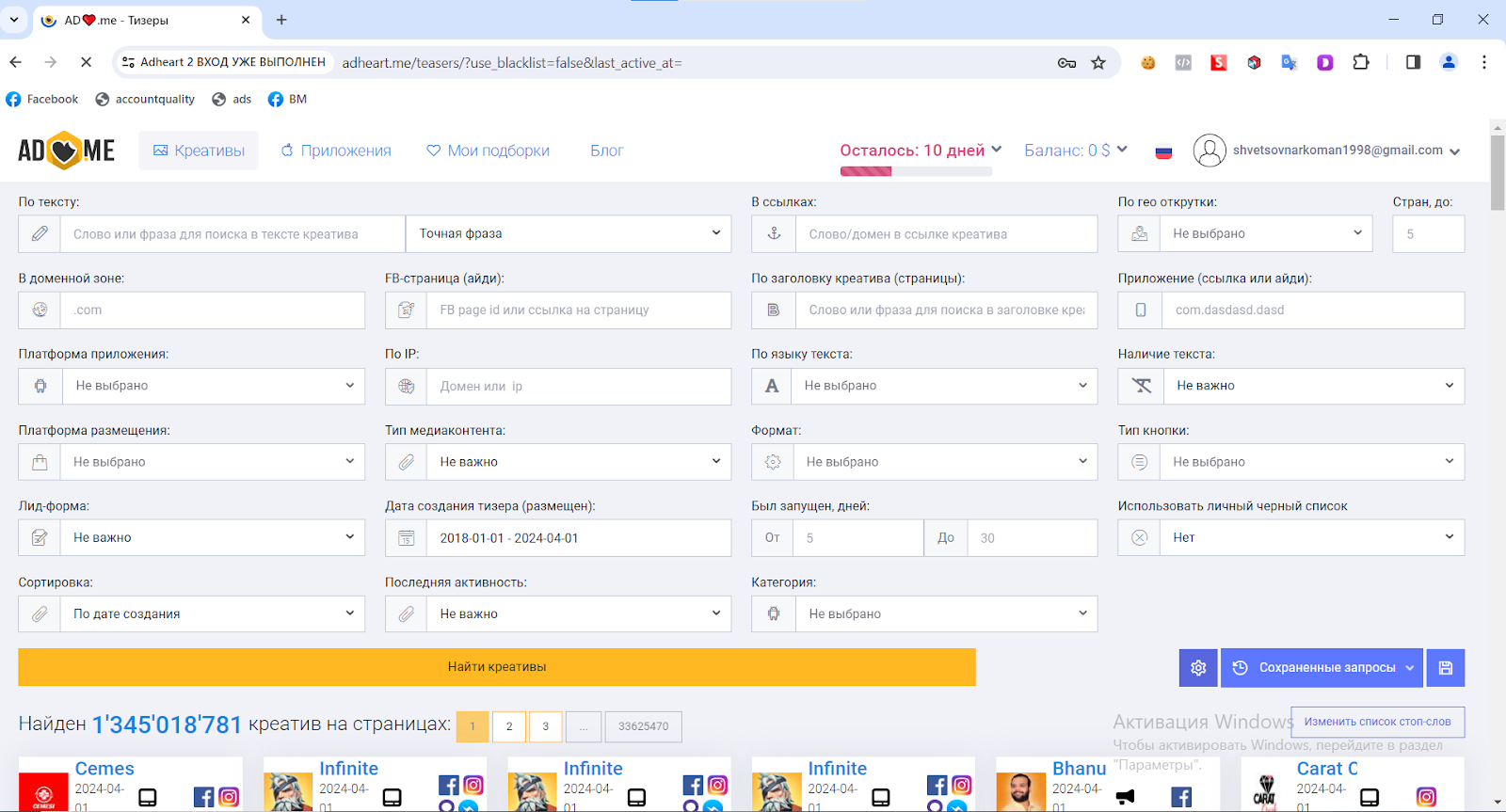Open the Chrome side panel icon
Viewport: 1506px width, 812px height.
tap(1413, 63)
